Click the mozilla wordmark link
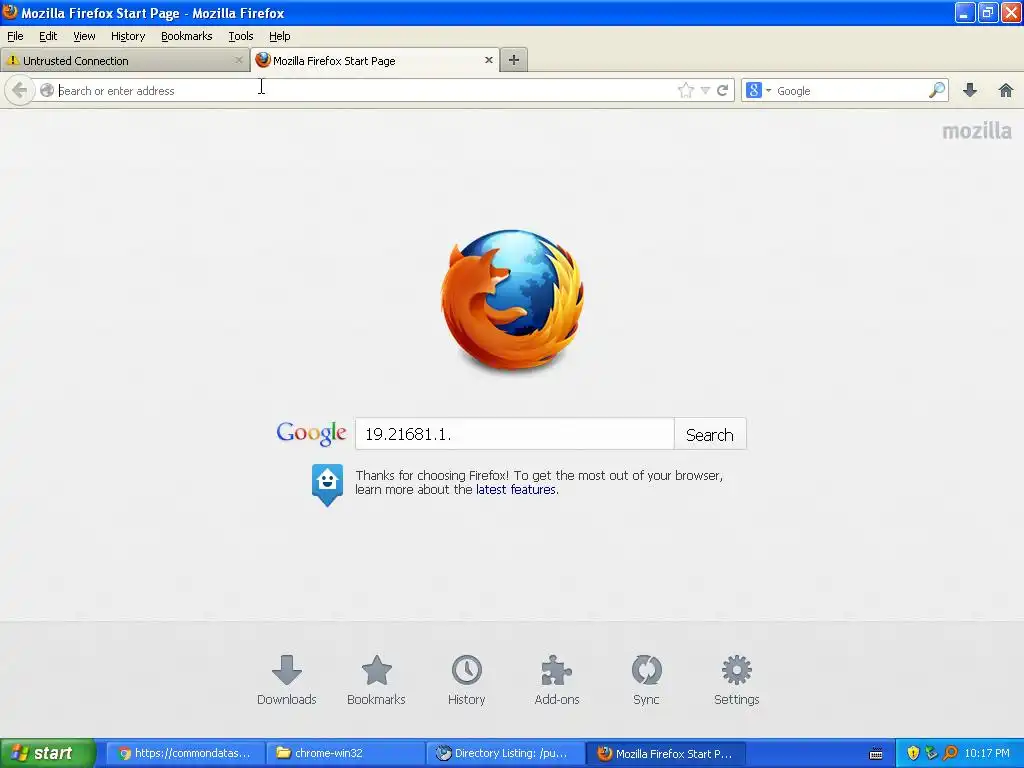1024x768 pixels. (977, 131)
